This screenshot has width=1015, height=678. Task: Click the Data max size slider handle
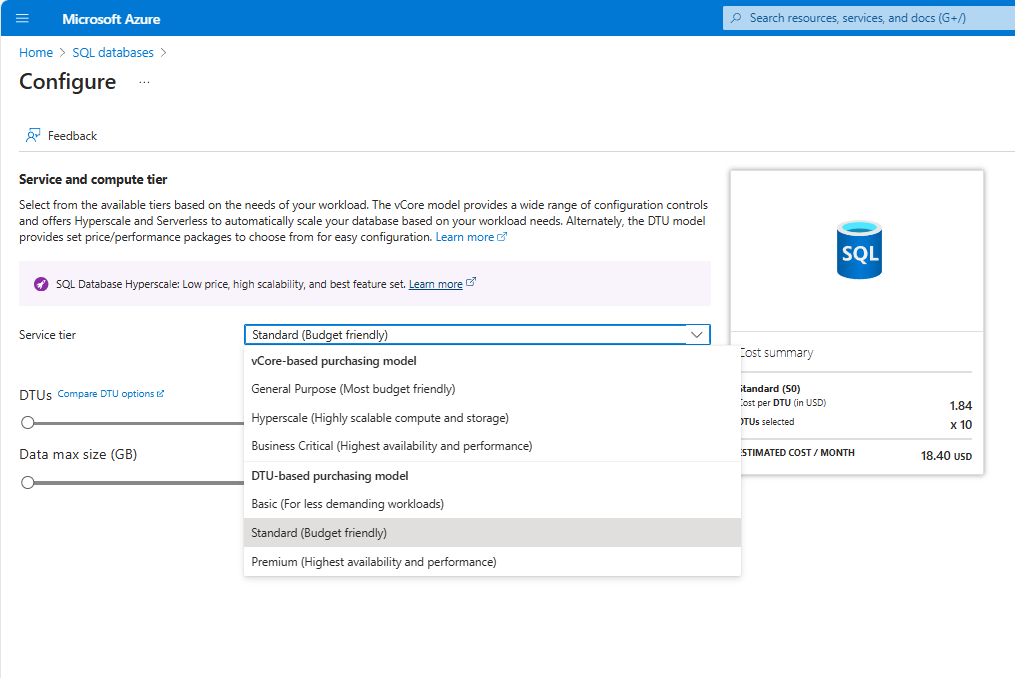click(28, 482)
